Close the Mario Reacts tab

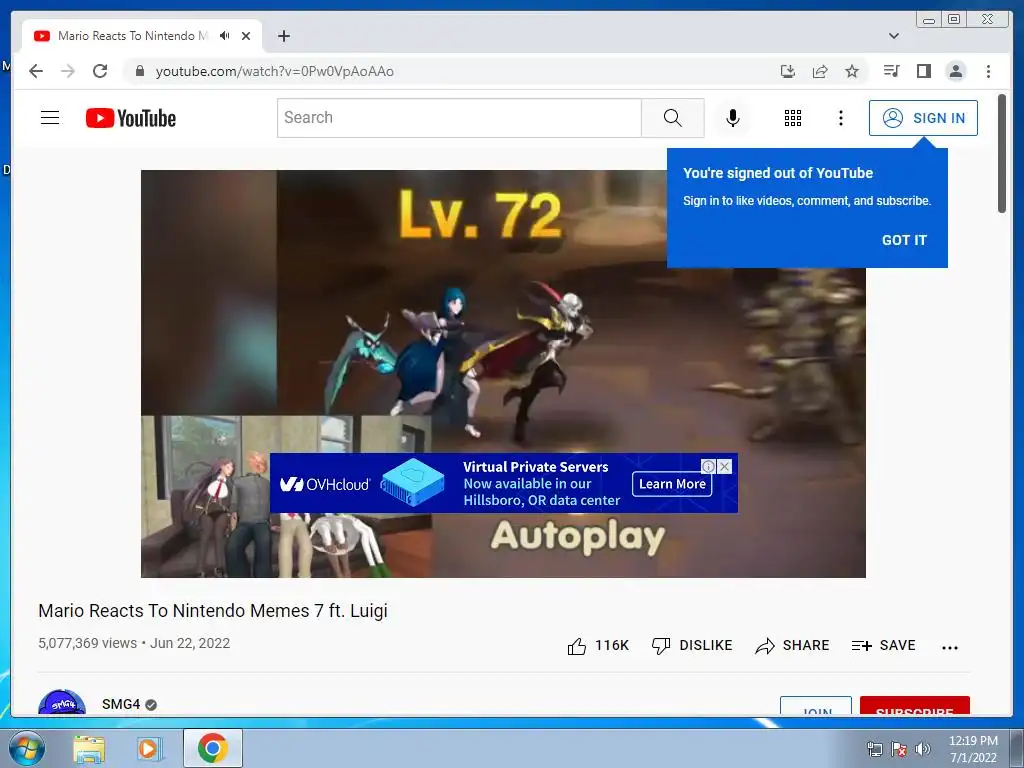point(246,36)
